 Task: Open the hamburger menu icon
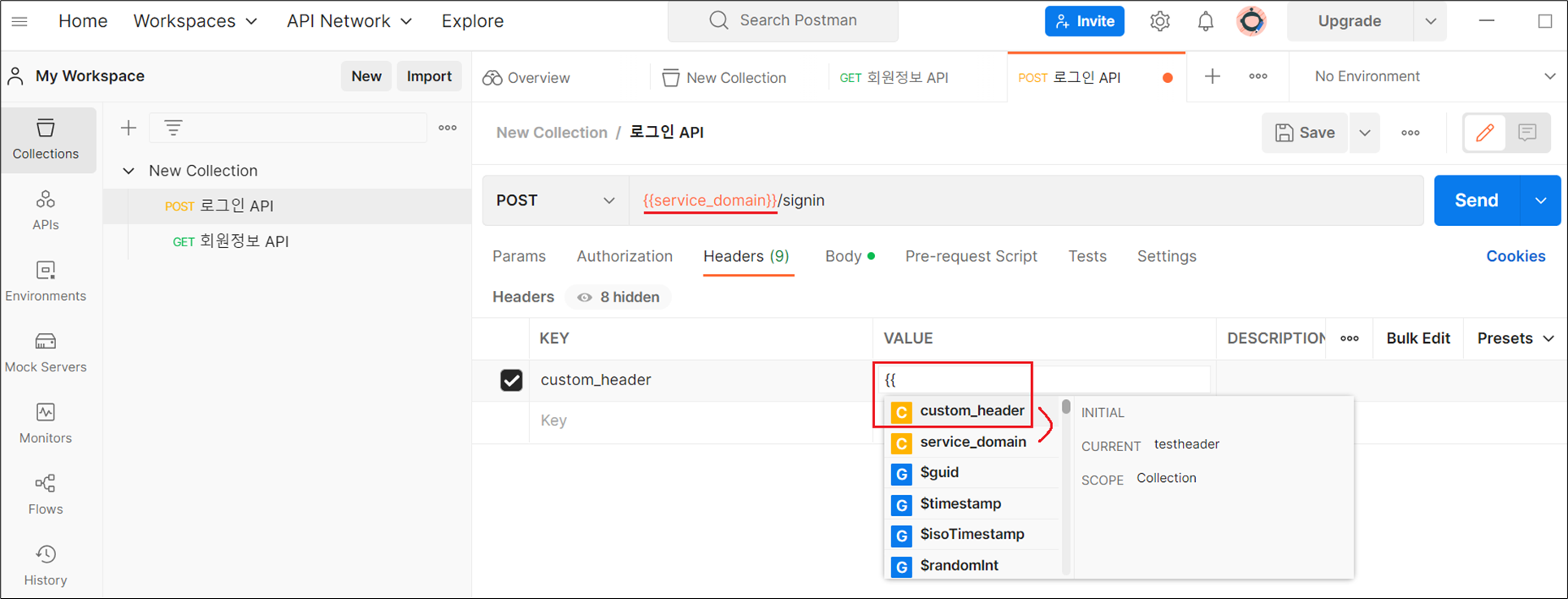click(19, 21)
